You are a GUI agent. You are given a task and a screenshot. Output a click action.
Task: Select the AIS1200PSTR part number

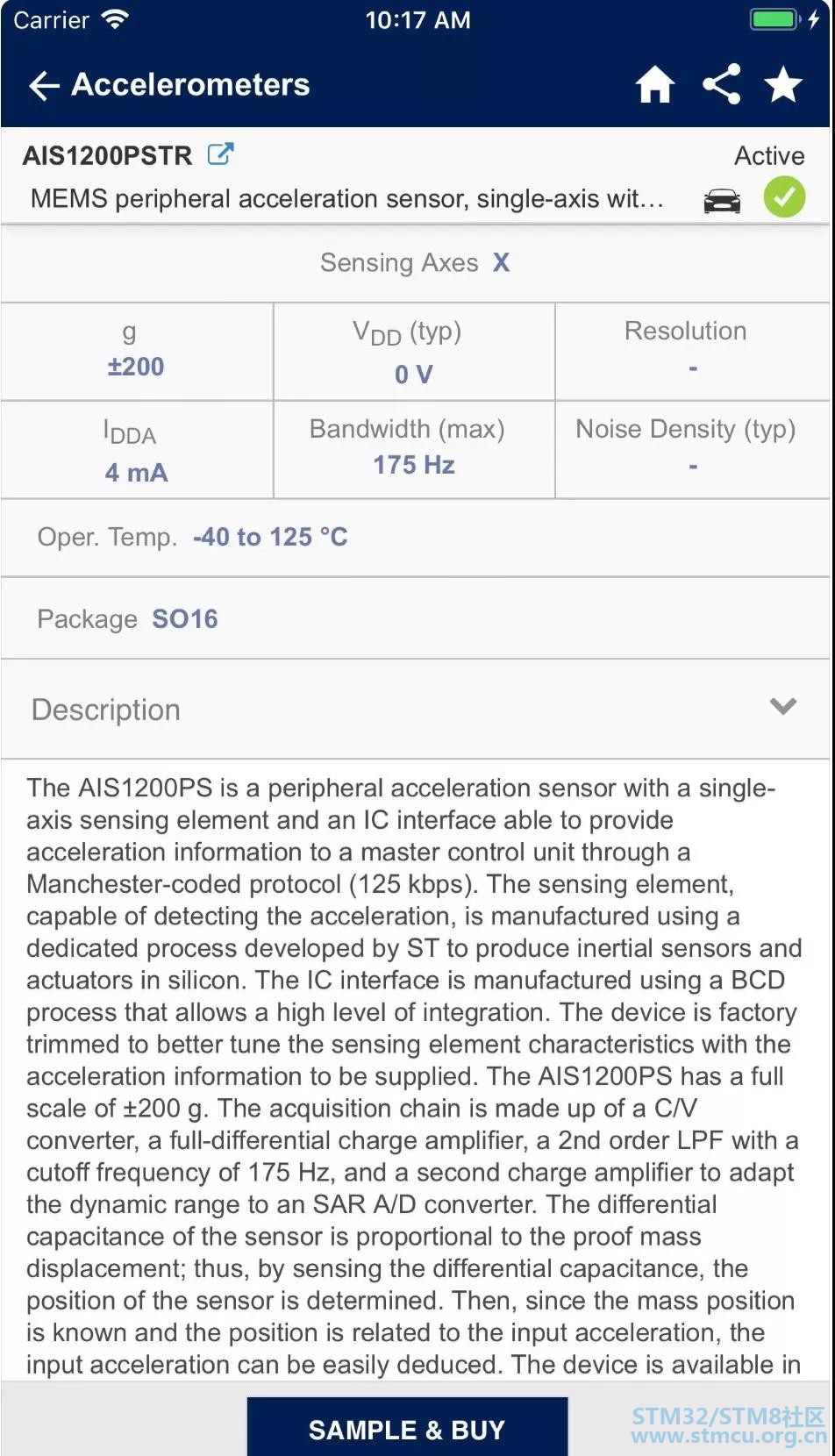point(107,155)
